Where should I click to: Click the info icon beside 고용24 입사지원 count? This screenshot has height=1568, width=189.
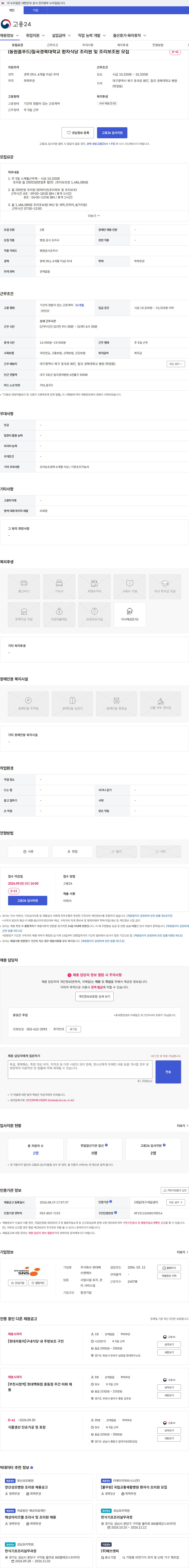164,1145
